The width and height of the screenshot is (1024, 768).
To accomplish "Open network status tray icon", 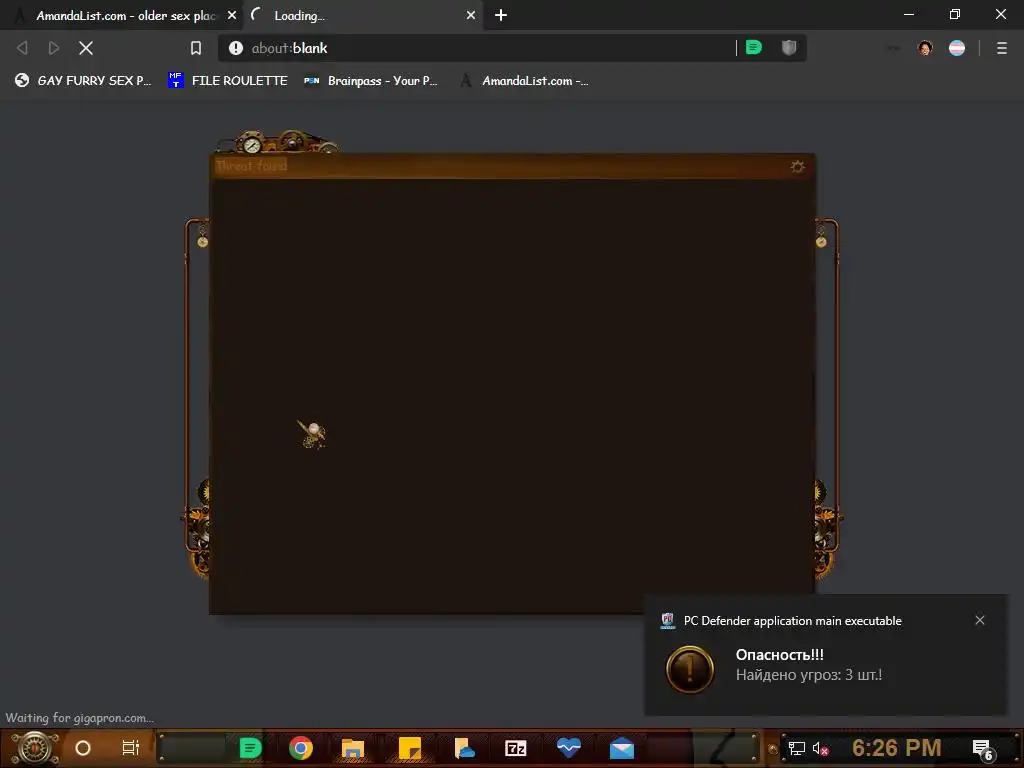I will 796,748.
